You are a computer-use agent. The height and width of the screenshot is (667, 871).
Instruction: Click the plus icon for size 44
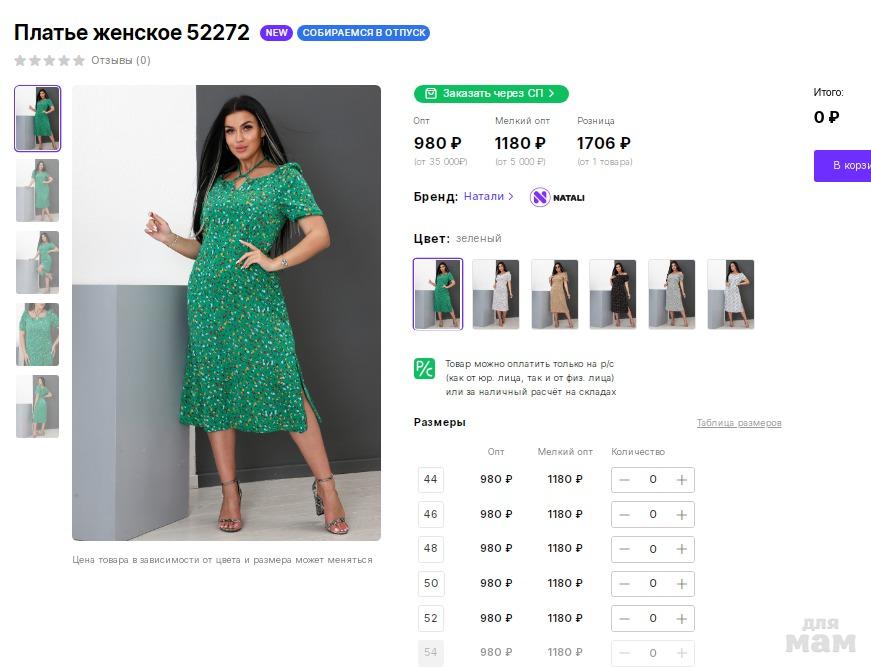(682, 480)
